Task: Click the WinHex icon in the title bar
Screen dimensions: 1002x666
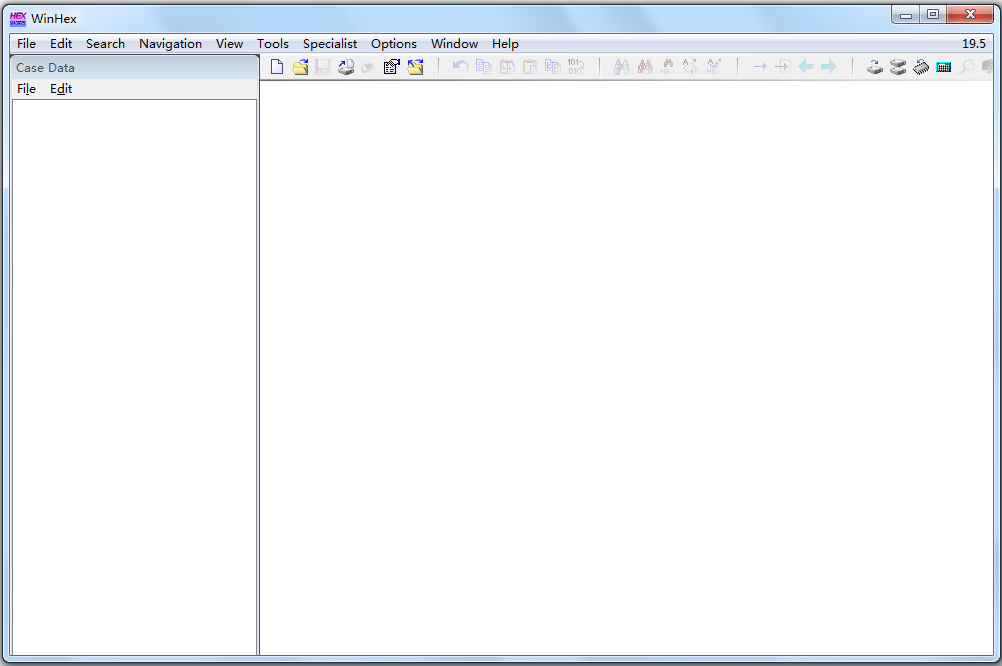Action: pos(18,19)
